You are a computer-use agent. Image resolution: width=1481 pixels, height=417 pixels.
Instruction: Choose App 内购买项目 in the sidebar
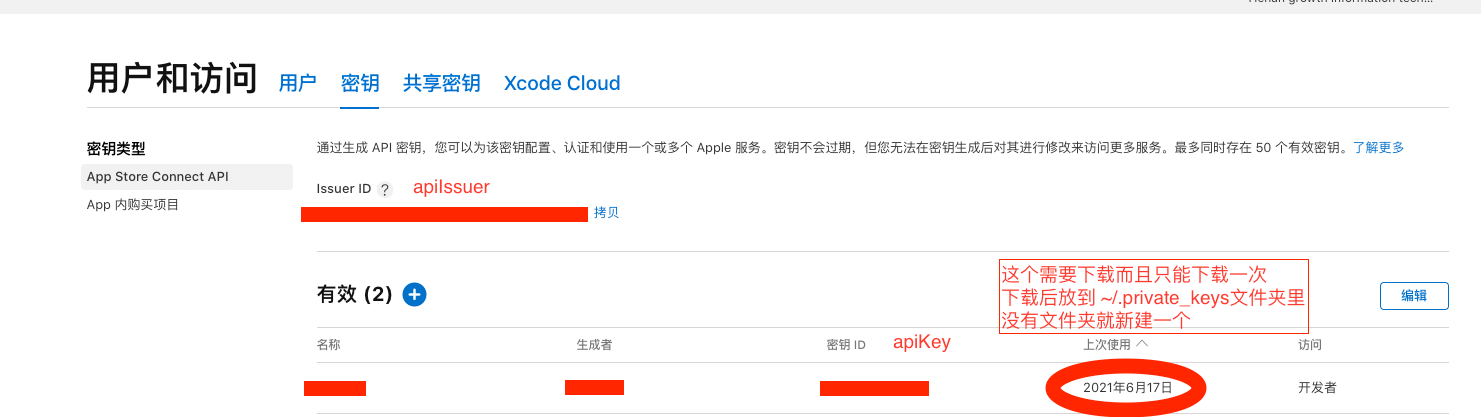[133, 205]
